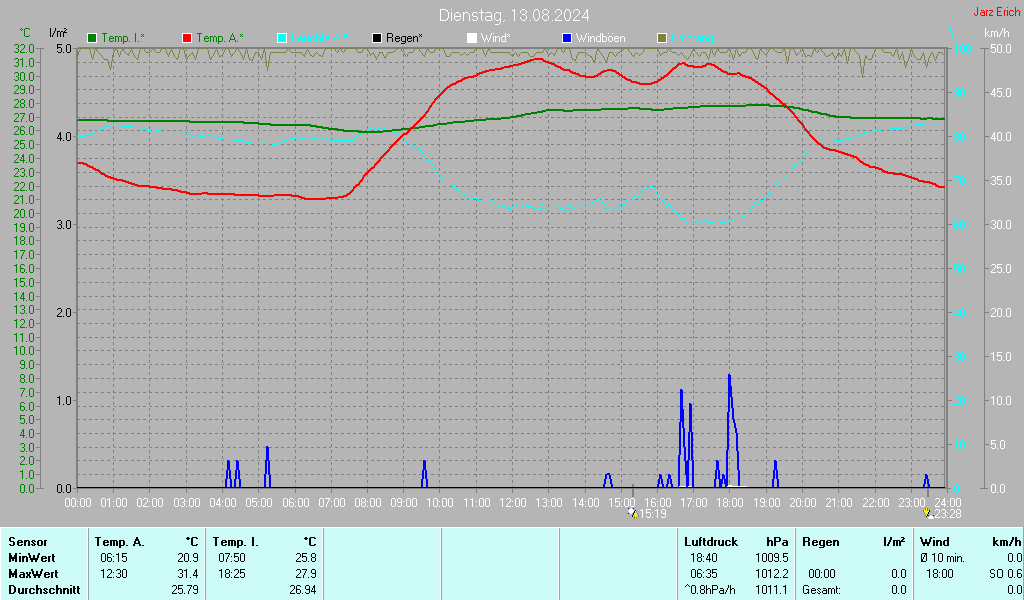Image resolution: width=1024 pixels, height=600 pixels.
Task: Click the '32.0' top temperature axis value
Action: click(x=24, y=49)
